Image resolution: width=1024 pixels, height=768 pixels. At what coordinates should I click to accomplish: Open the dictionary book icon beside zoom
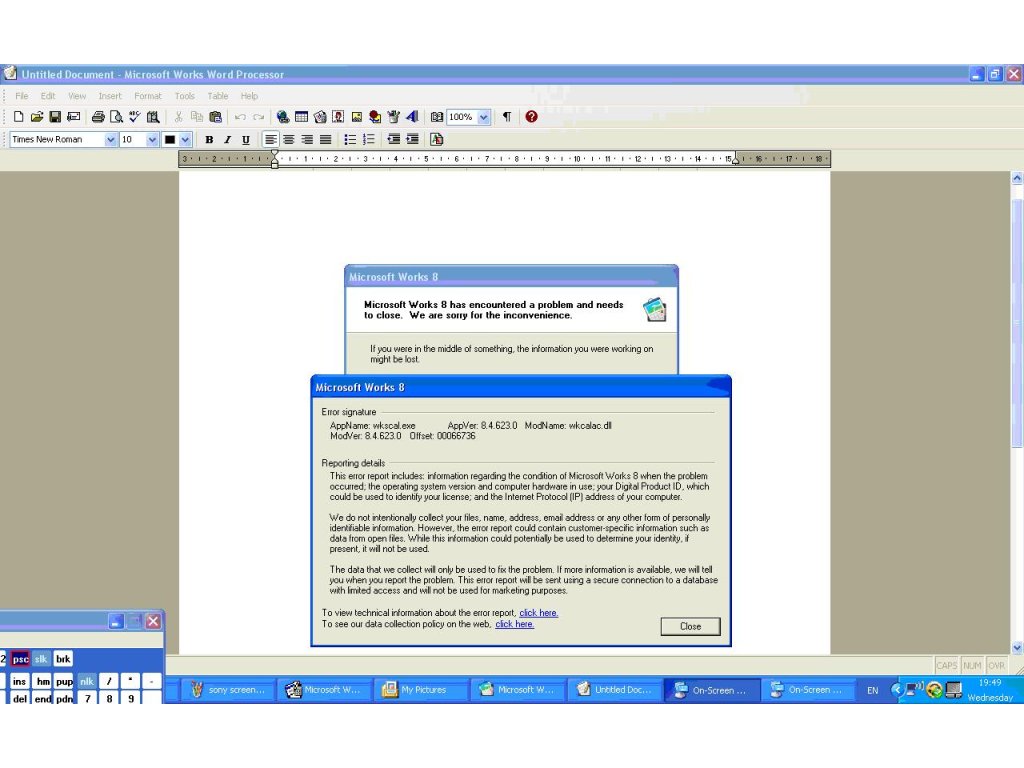[436, 117]
